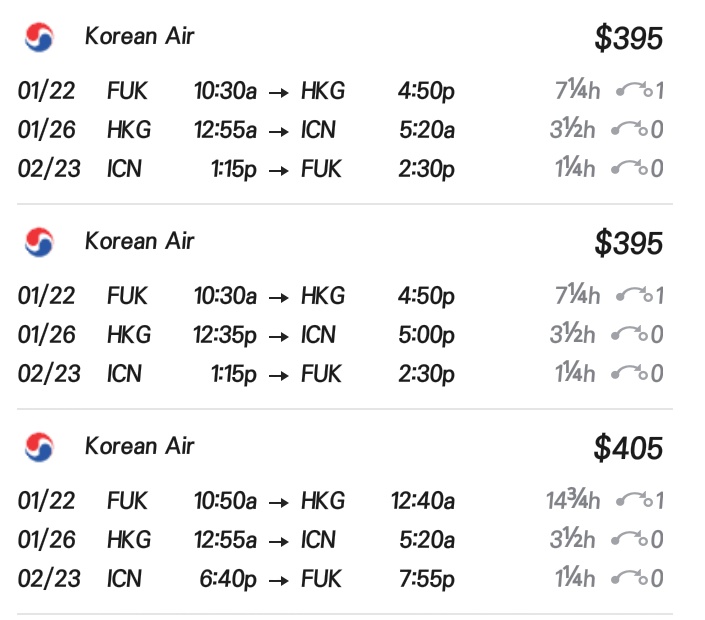Choose the second result's $395 price

click(628, 243)
